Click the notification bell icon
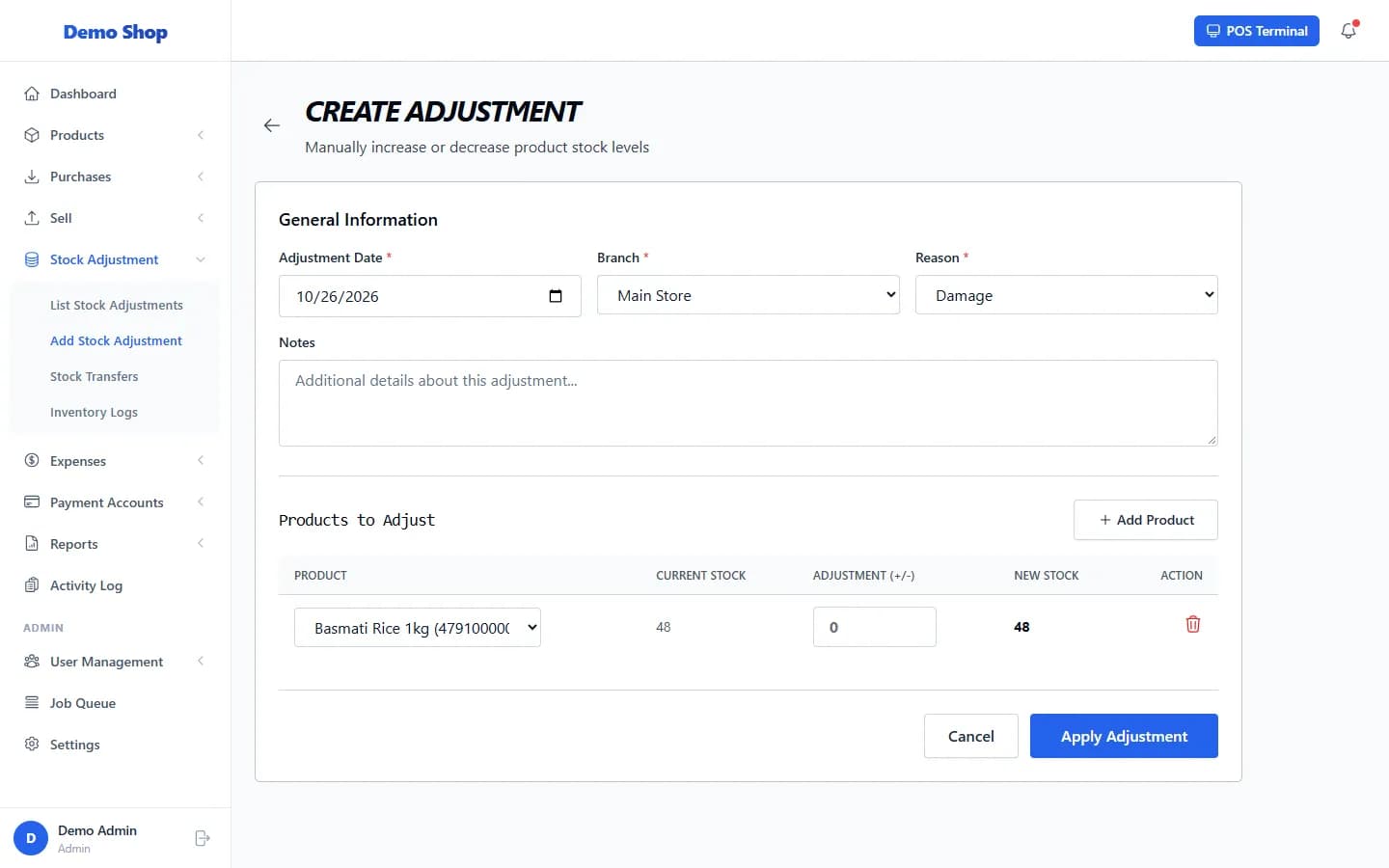1389x868 pixels. 1348,31
